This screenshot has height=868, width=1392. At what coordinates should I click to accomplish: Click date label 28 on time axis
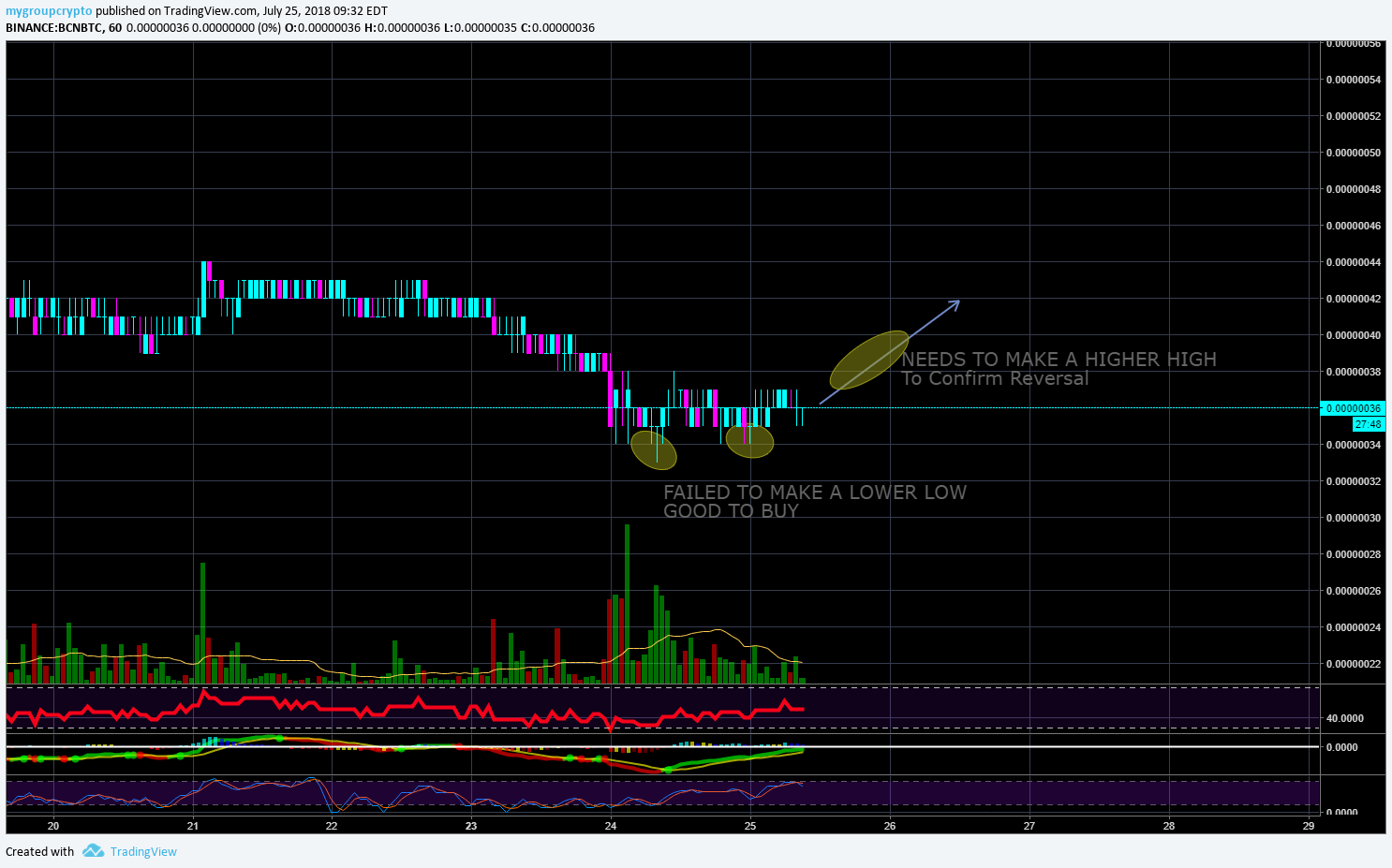[x=1169, y=826]
